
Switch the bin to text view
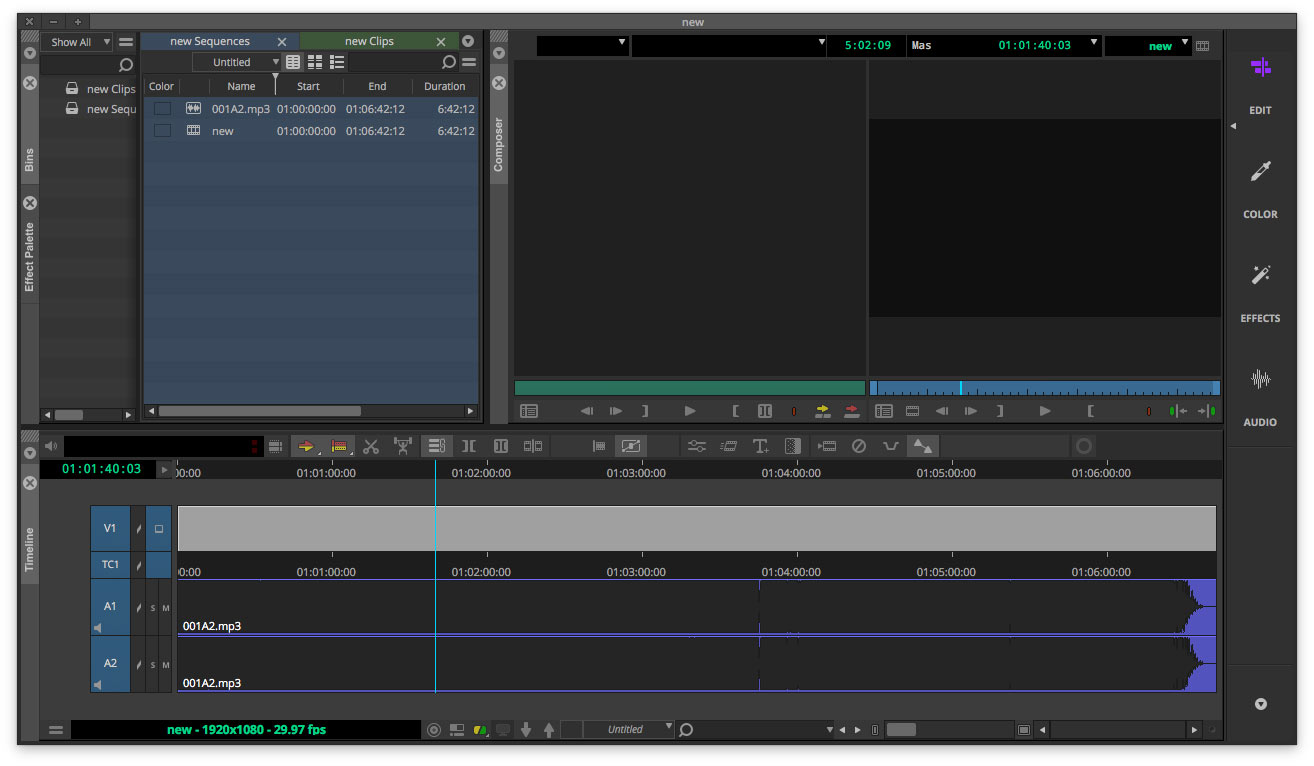click(x=293, y=62)
